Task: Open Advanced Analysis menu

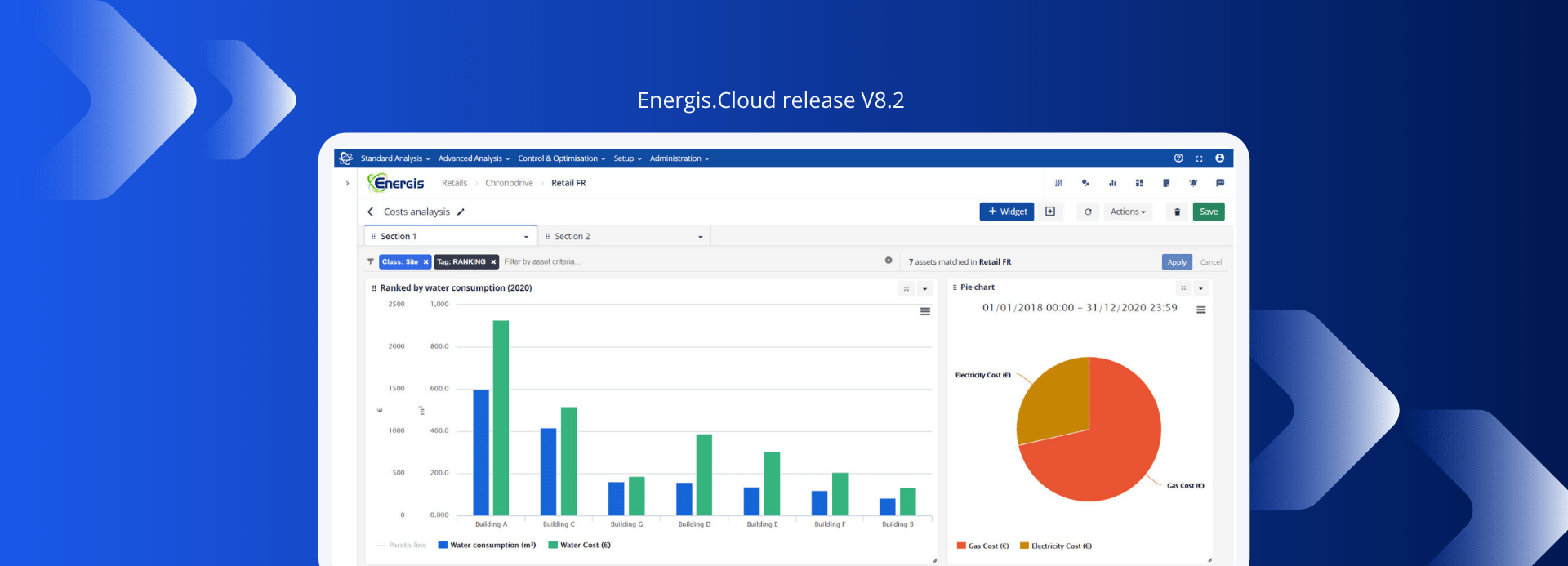Action: pos(474,158)
